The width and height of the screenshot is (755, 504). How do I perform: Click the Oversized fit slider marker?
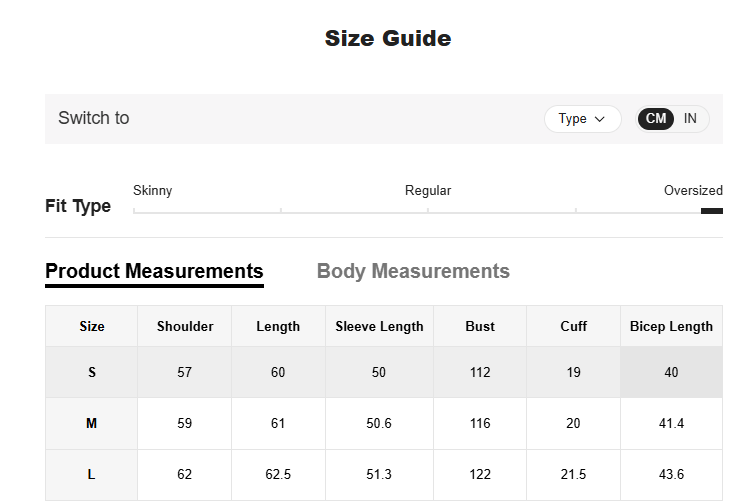[711, 211]
